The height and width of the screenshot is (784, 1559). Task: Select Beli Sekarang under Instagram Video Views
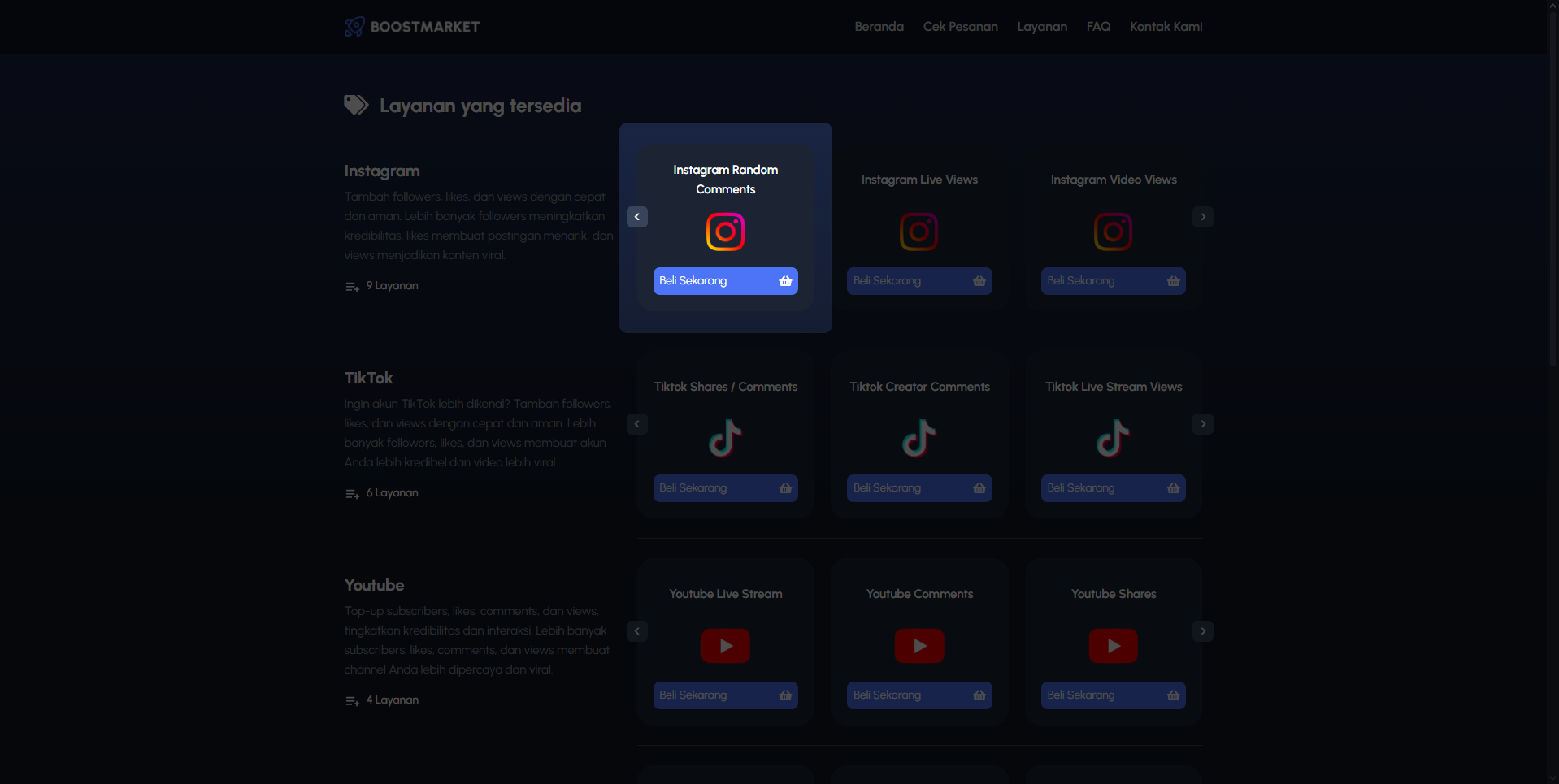[1114, 281]
